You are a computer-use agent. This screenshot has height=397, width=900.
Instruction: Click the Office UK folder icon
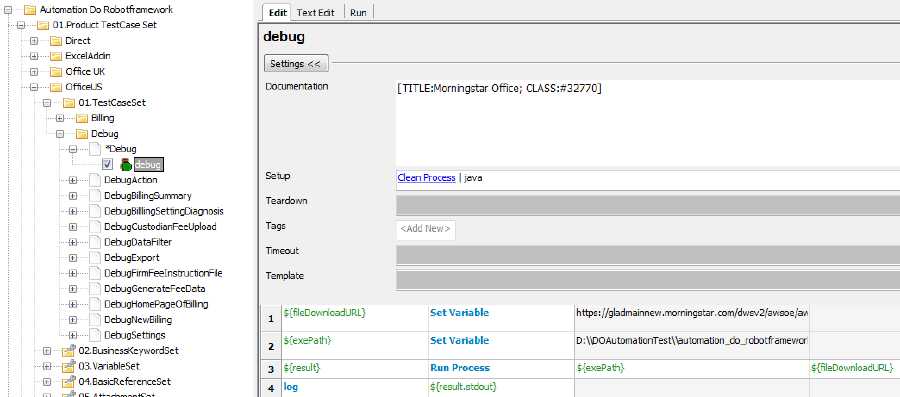click(55, 72)
